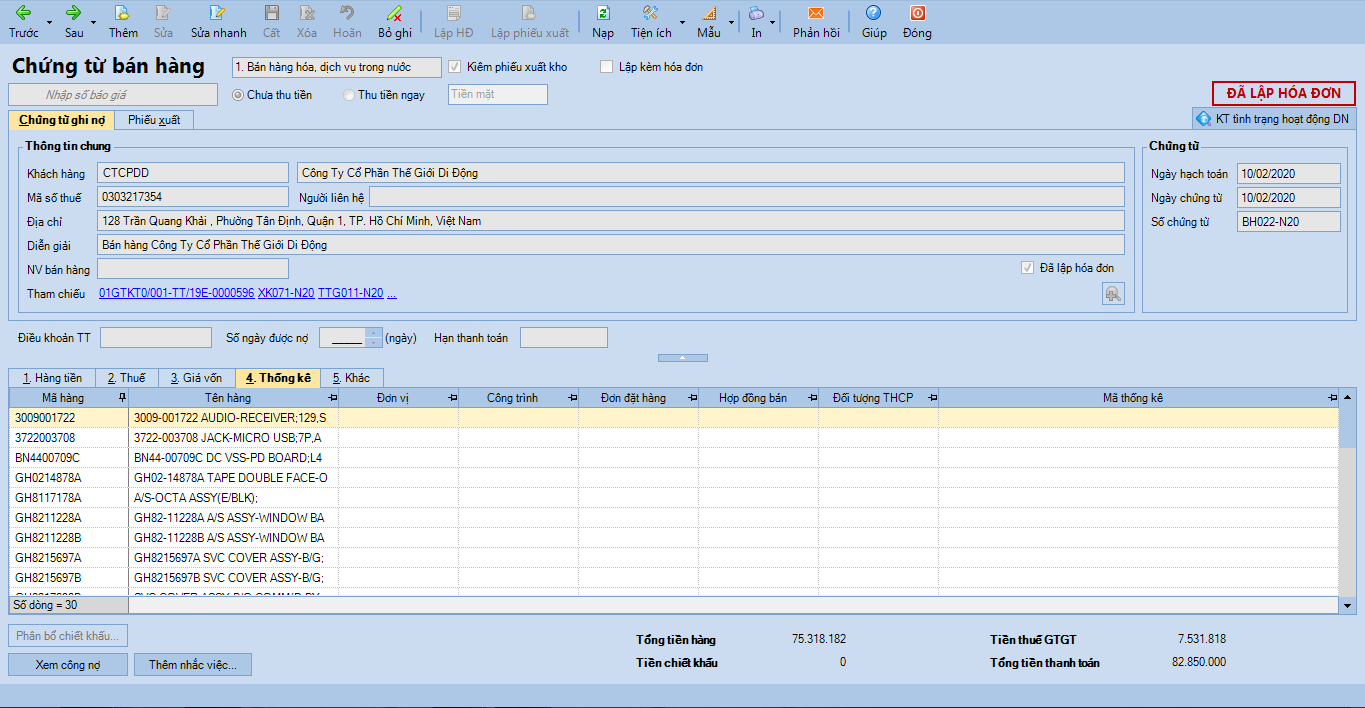
Task: Select the Chưa thu tiền radio button
Action: (x=238, y=95)
